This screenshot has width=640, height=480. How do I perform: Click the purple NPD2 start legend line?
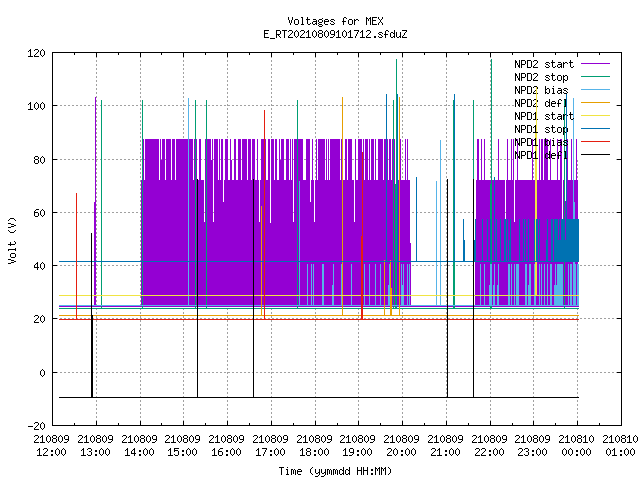click(x=596, y=64)
